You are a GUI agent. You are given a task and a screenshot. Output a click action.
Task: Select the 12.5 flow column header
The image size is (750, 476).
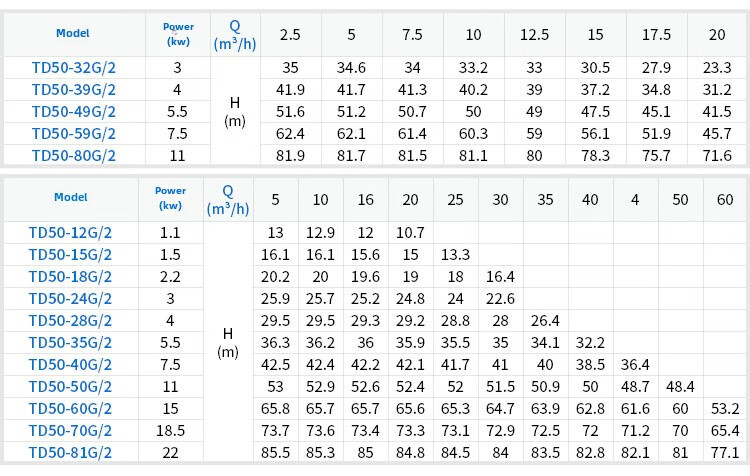534,35
